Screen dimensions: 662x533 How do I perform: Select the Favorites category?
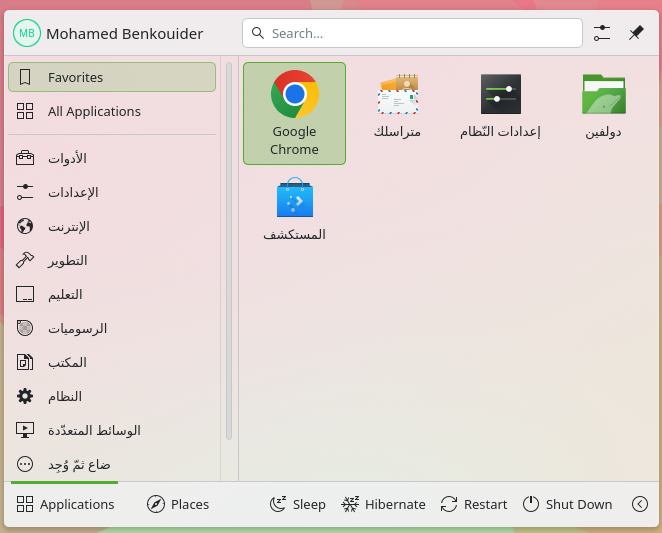112,77
